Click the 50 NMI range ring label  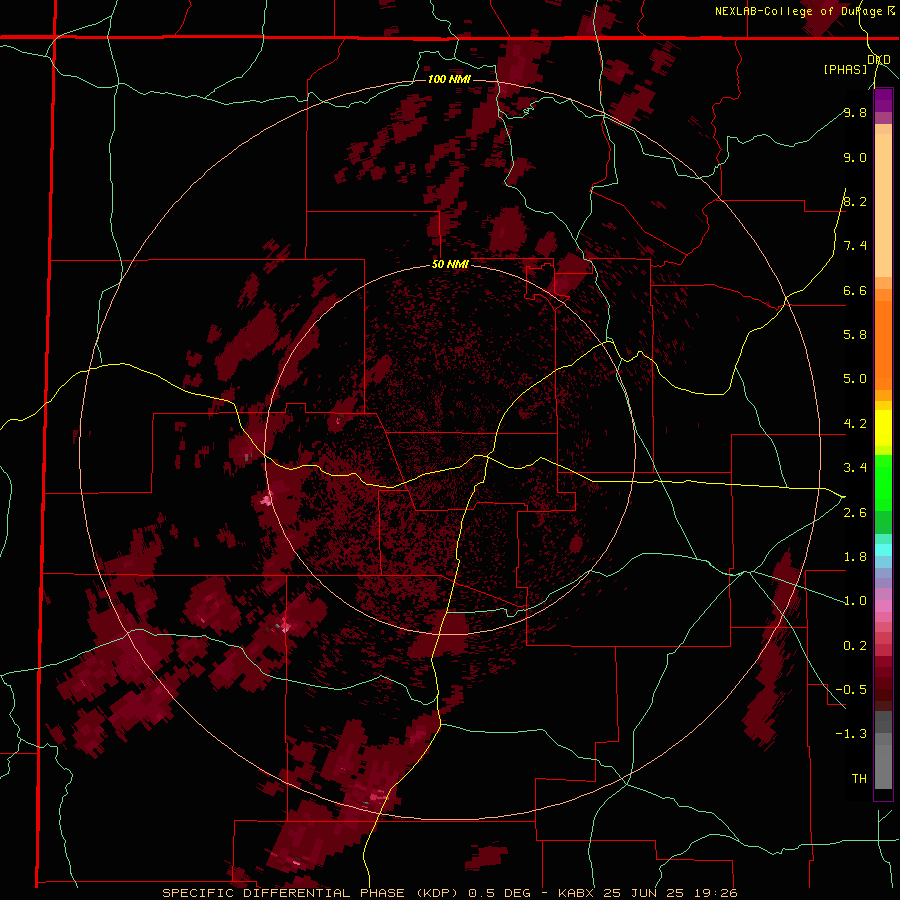[450, 264]
